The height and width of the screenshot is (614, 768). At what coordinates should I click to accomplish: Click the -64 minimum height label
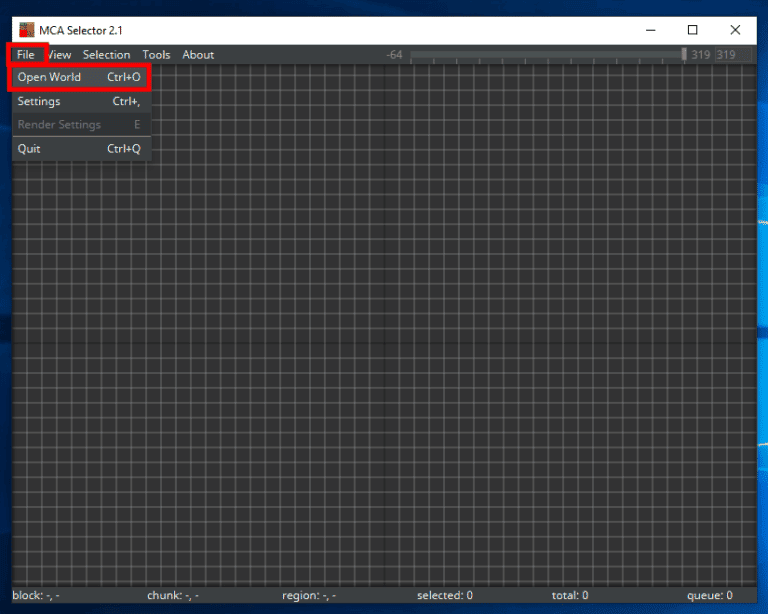(x=394, y=55)
